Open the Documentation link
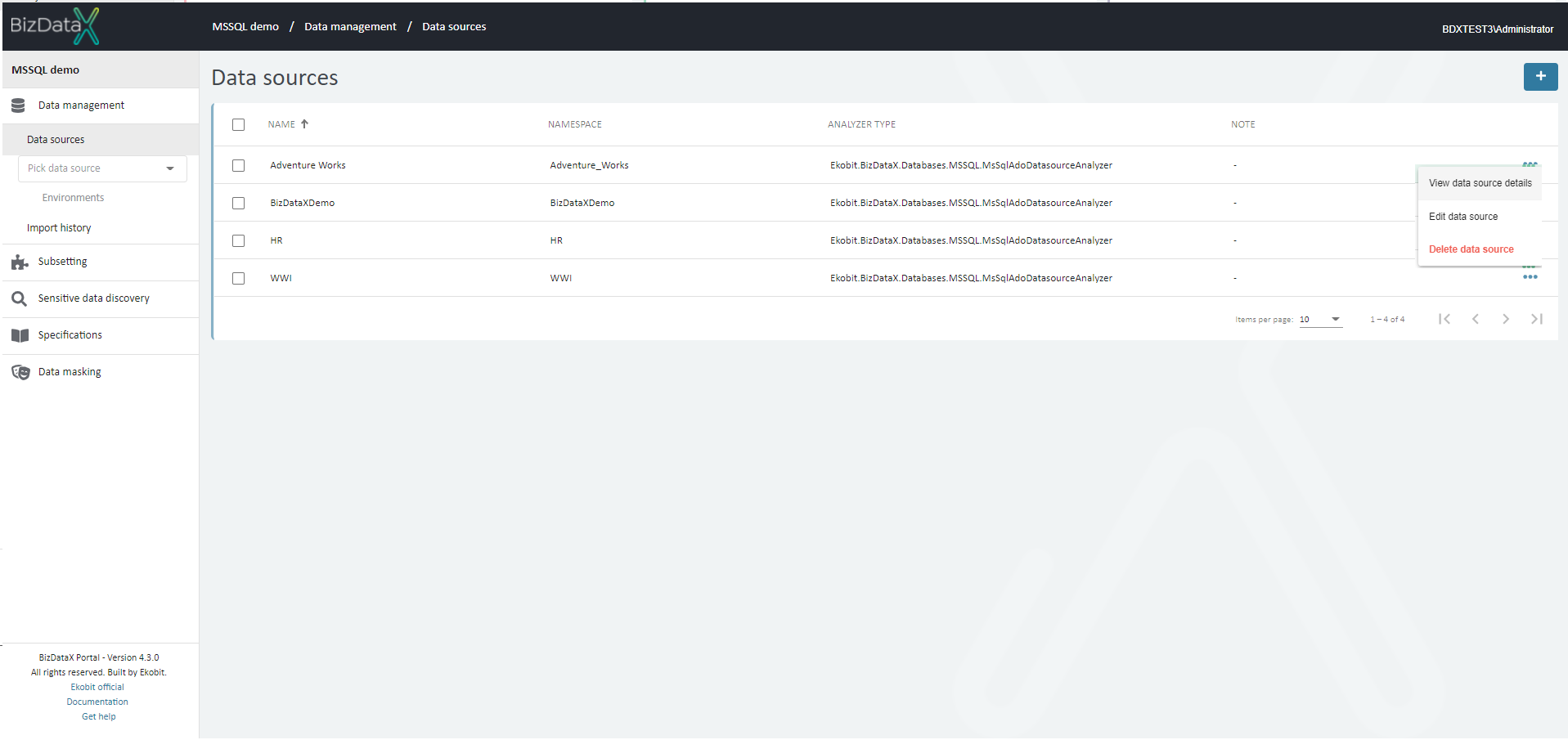 pyautogui.click(x=97, y=702)
